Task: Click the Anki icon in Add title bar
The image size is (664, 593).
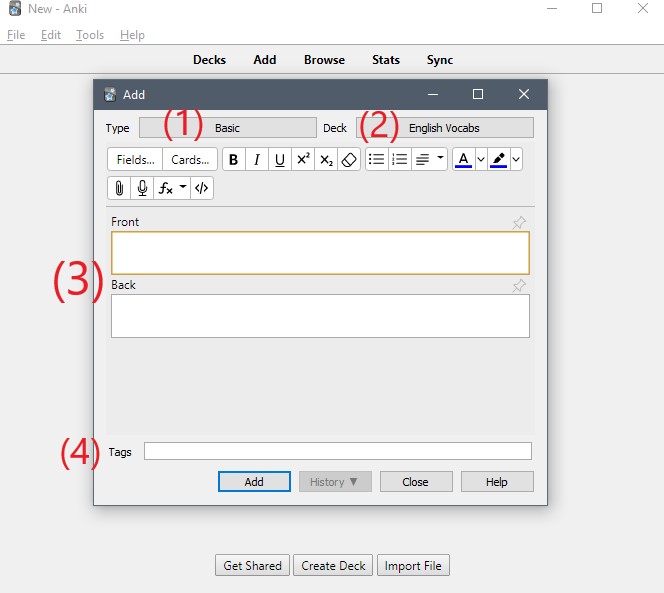Action: (x=110, y=94)
